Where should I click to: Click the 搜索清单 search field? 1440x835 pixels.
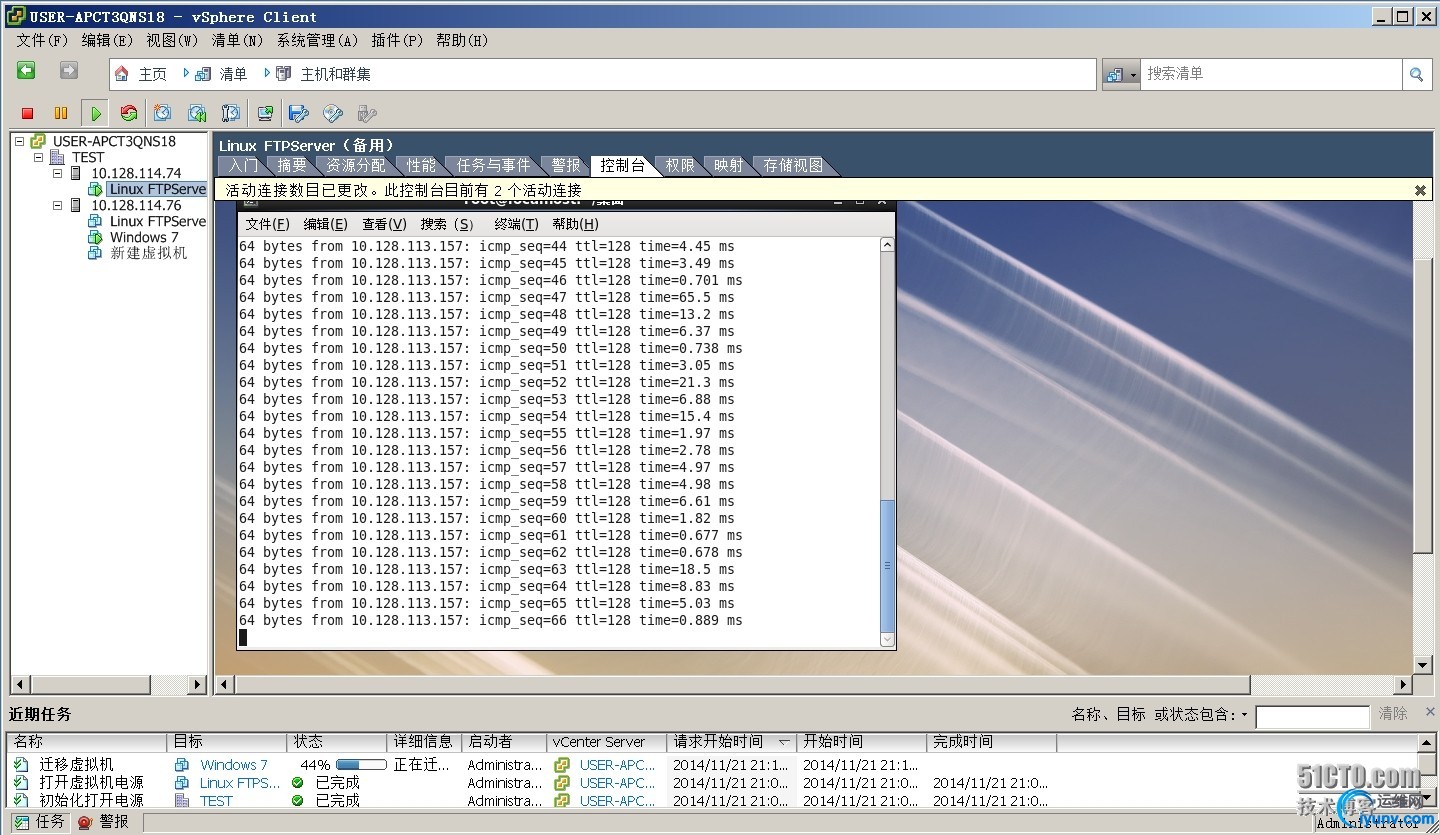coord(1270,74)
